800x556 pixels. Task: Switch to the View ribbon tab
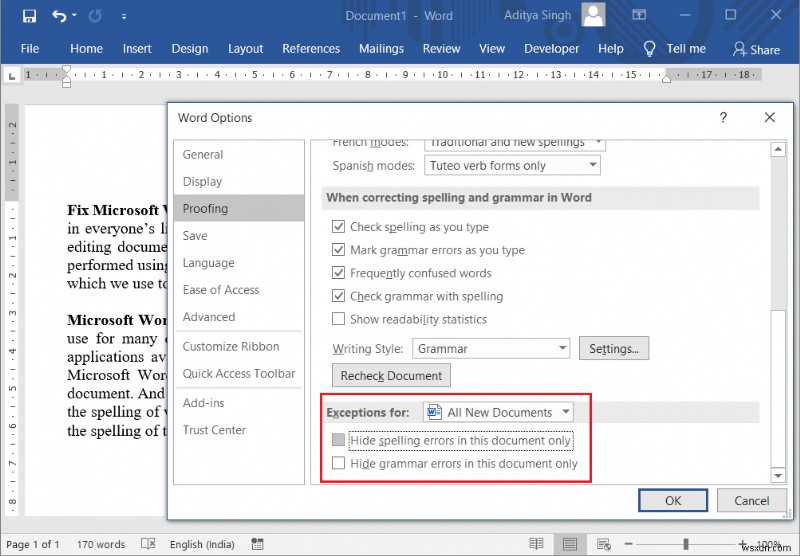pyautogui.click(x=492, y=49)
